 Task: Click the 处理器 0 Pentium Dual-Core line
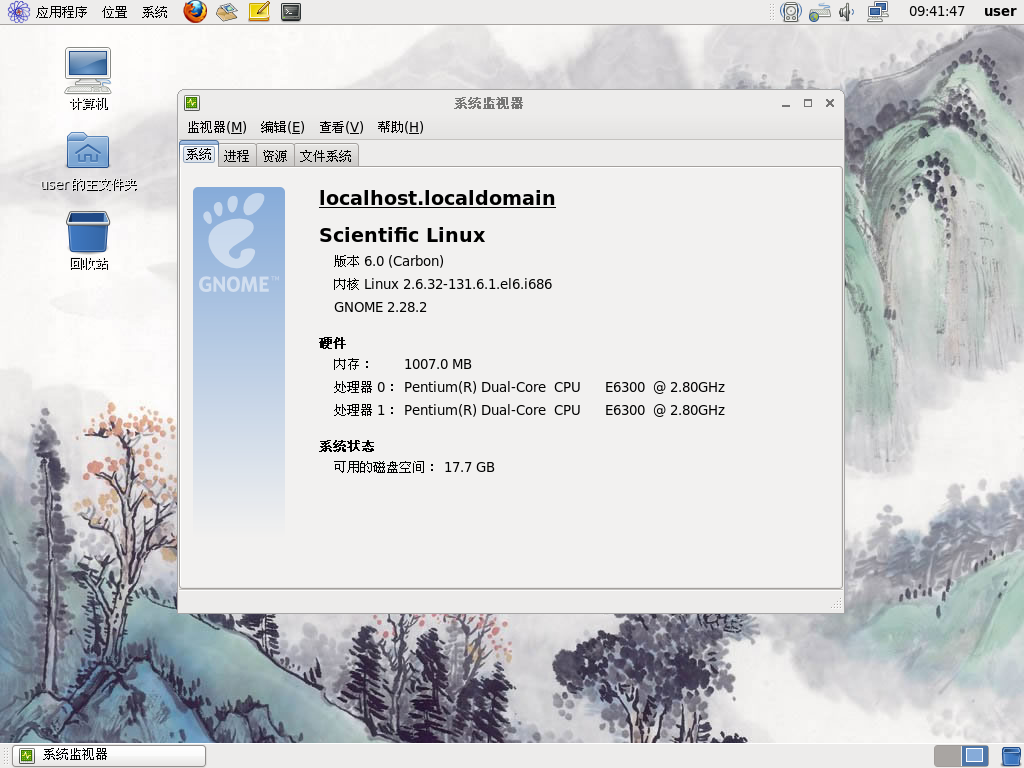(x=529, y=387)
